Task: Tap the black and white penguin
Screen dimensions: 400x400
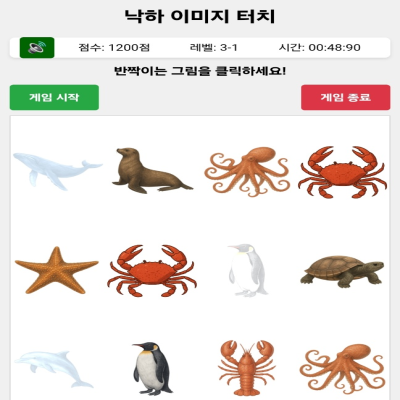Action: tap(152, 369)
